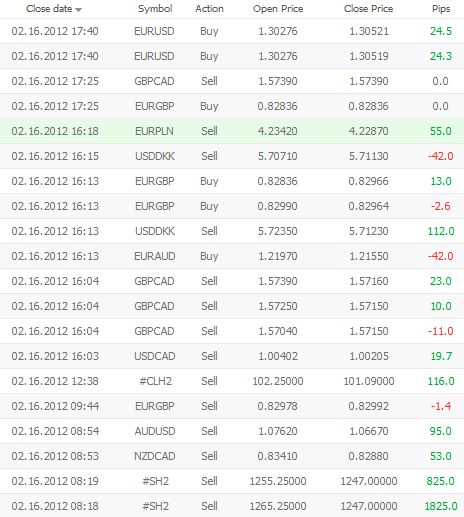The height and width of the screenshot is (517, 464).
Task: Click open price 1.57250
Action: coord(278,306)
